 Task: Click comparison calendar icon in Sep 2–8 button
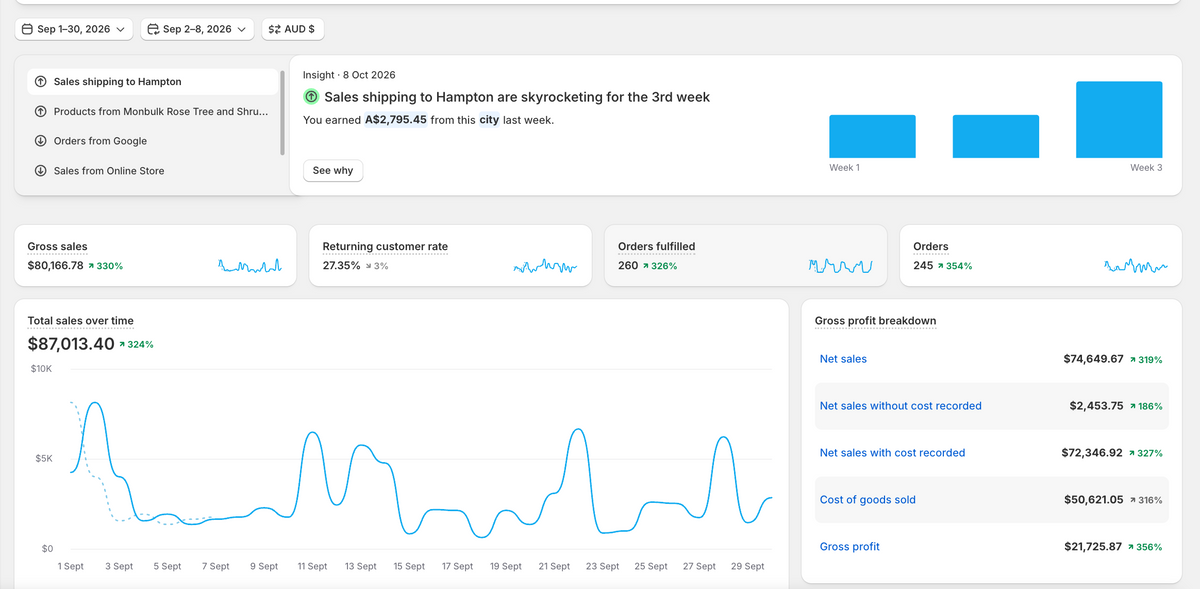point(153,29)
